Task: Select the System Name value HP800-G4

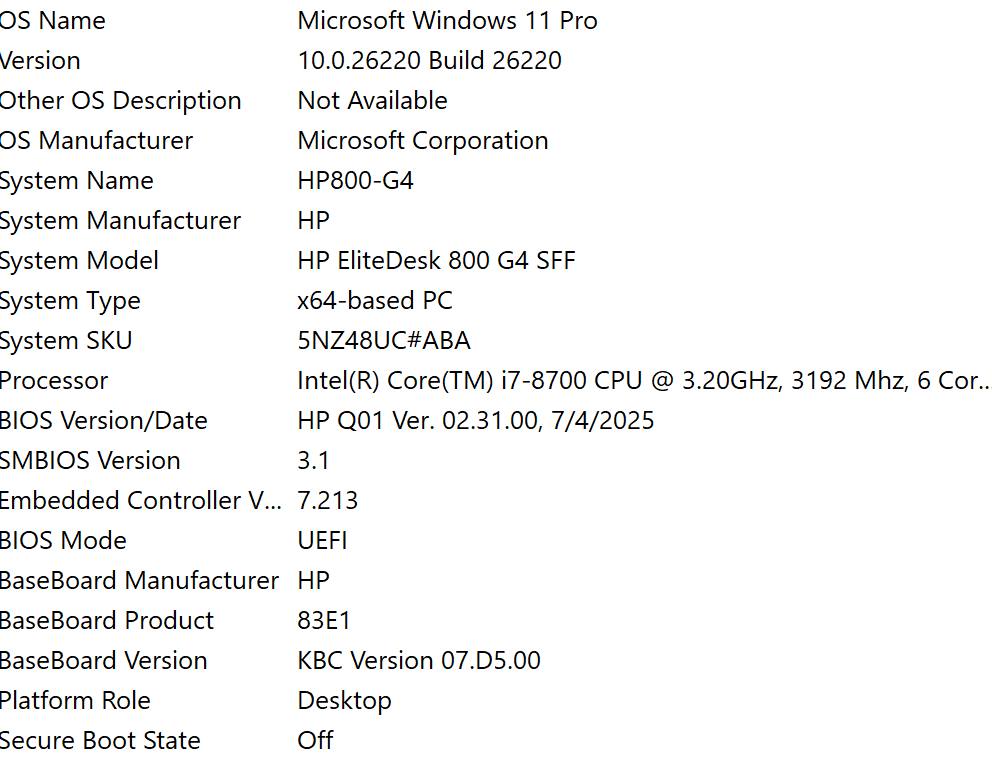Action: coord(355,181)
